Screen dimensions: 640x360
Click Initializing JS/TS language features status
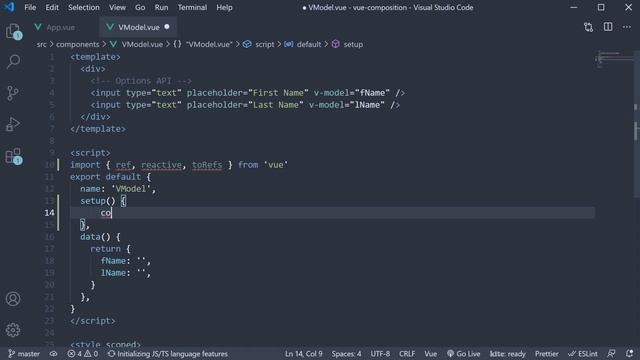[x=168, y=354]
